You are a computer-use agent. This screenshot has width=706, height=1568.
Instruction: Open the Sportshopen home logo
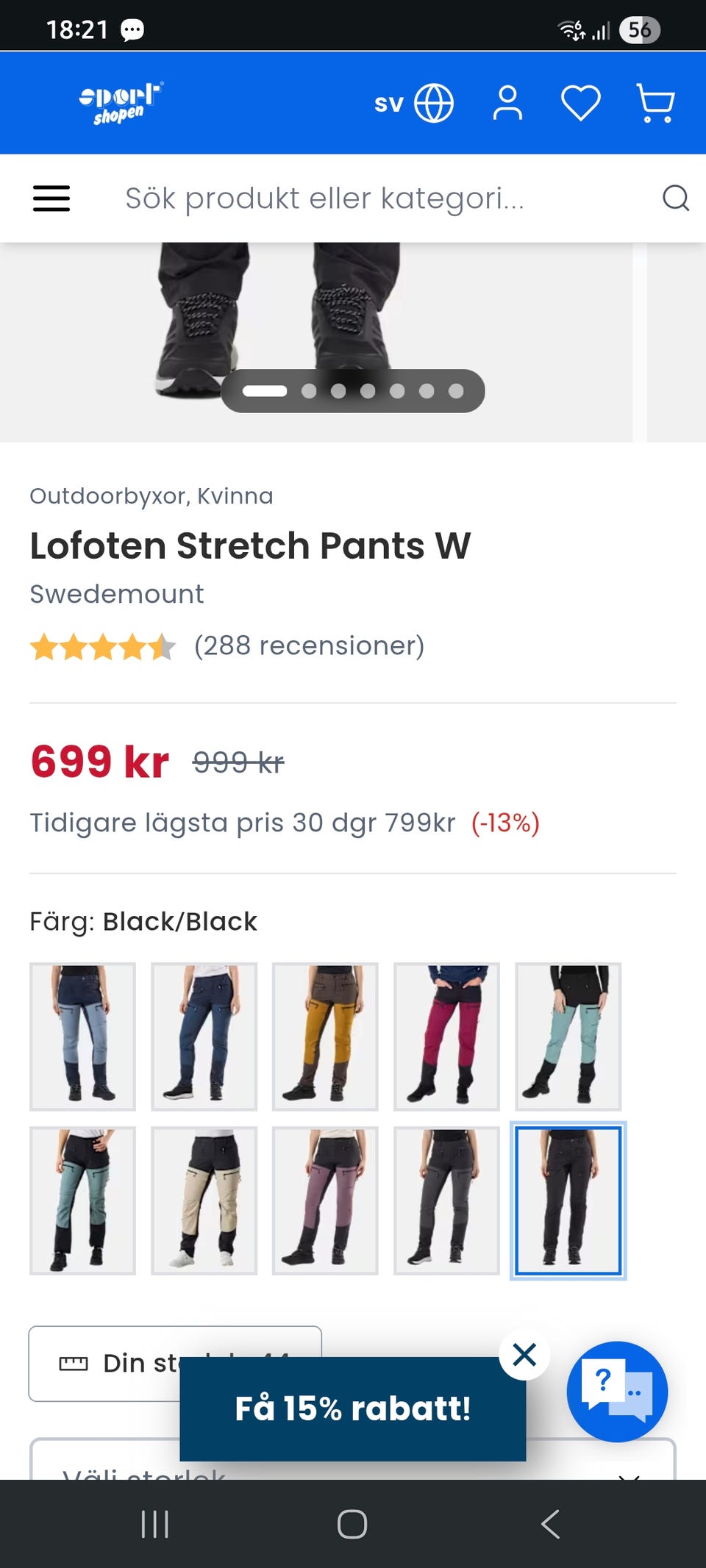[x=121, y=103]
